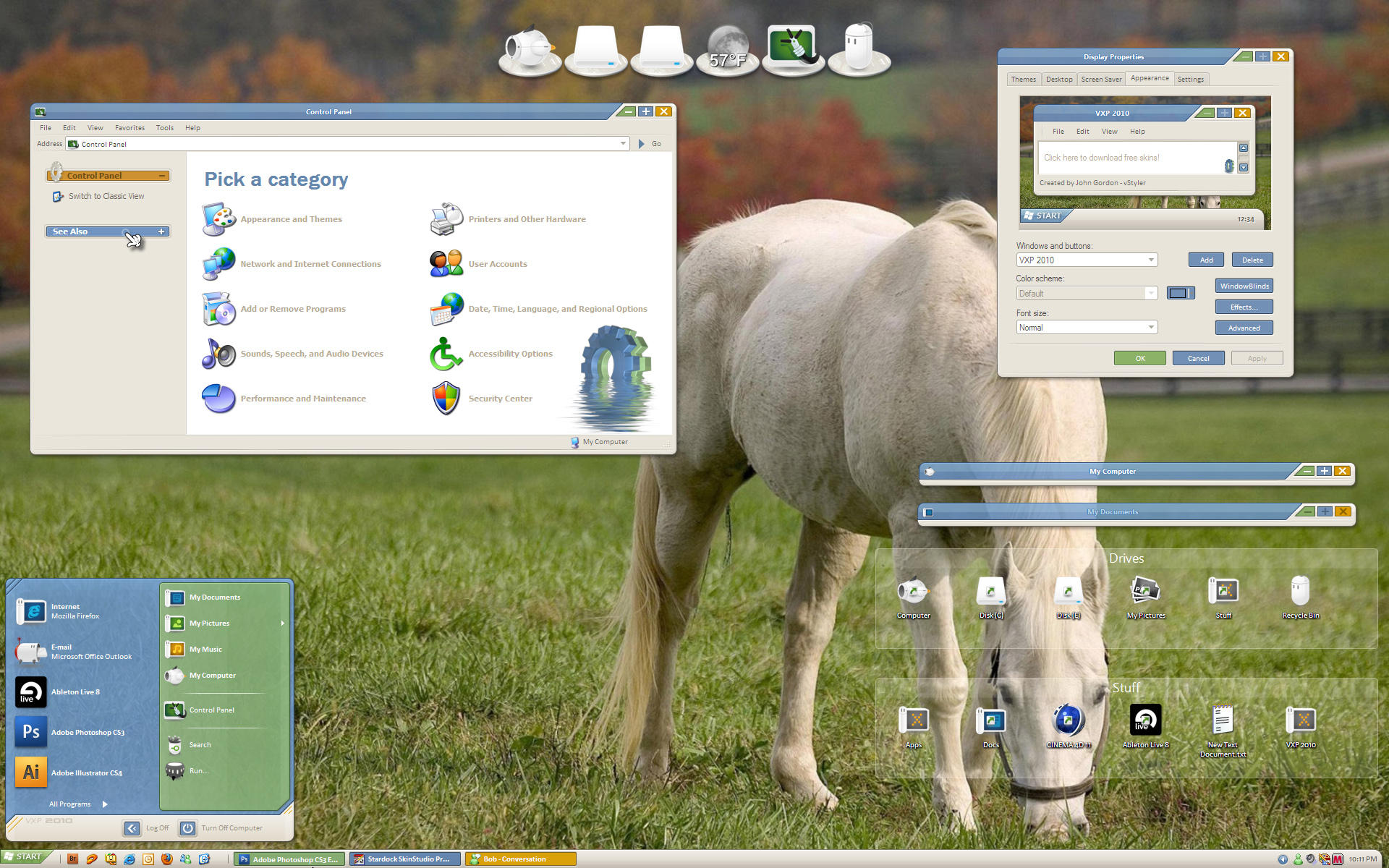Click Log Off in Start menu

(x=147, y=828)
